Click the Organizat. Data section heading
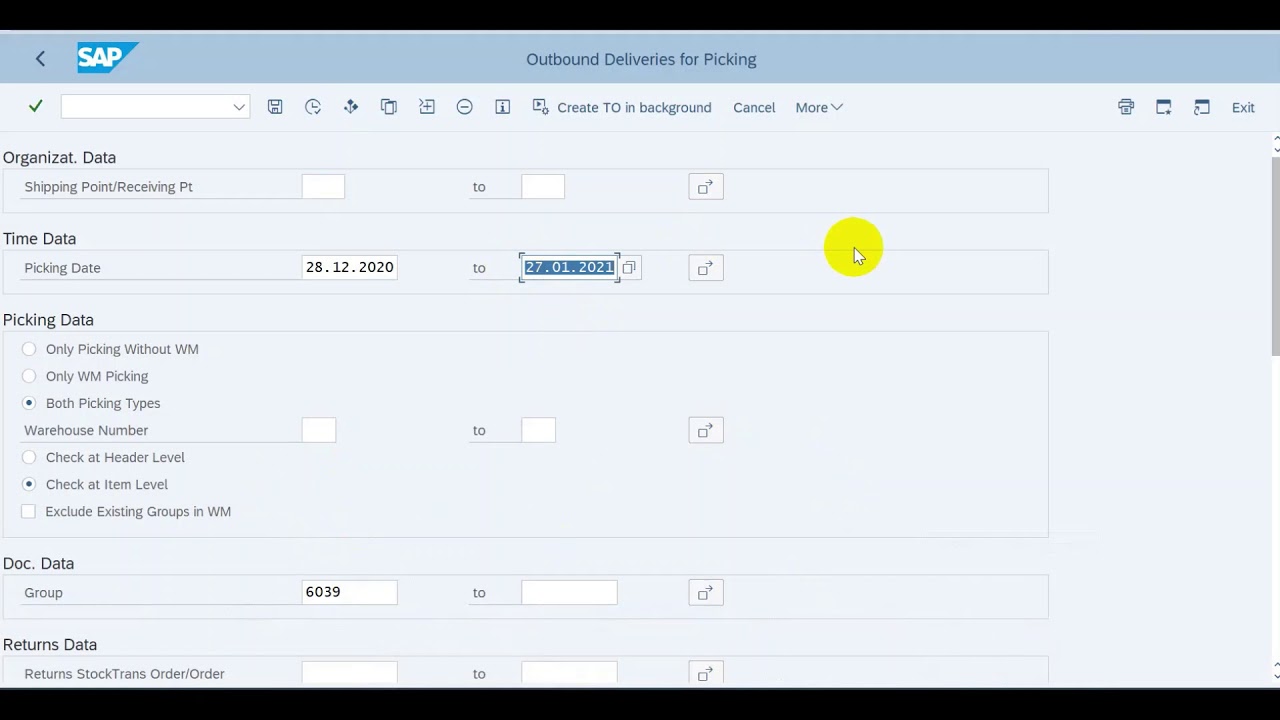The height and width of the screenshot is (720, 1280). click(x=59, y=157)
